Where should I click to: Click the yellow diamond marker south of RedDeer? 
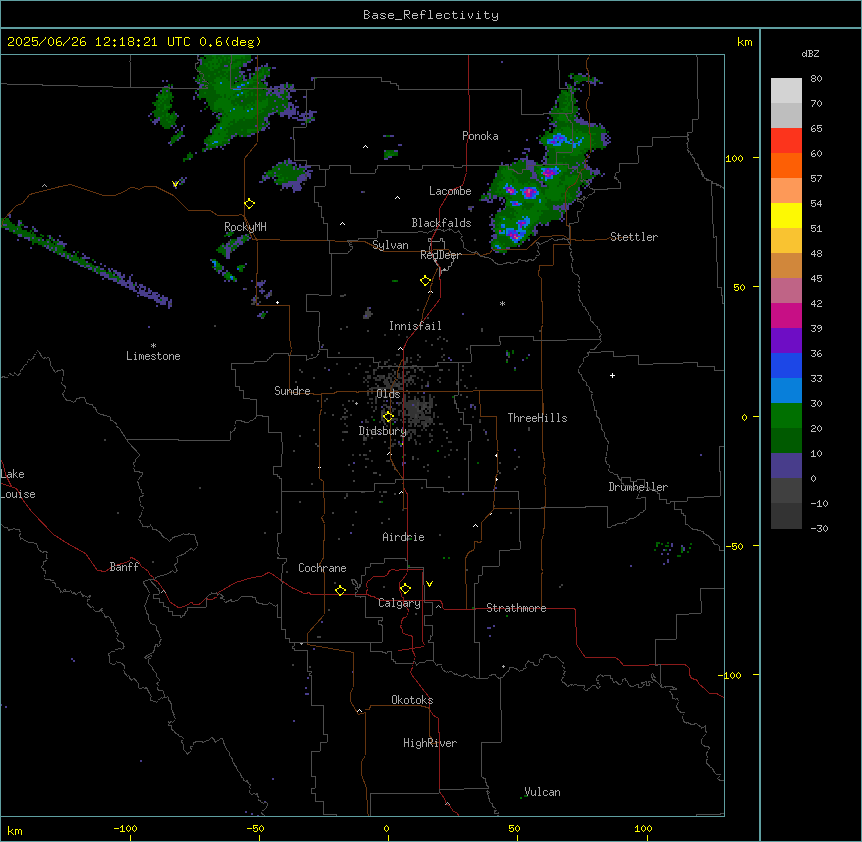coord(426,281)
